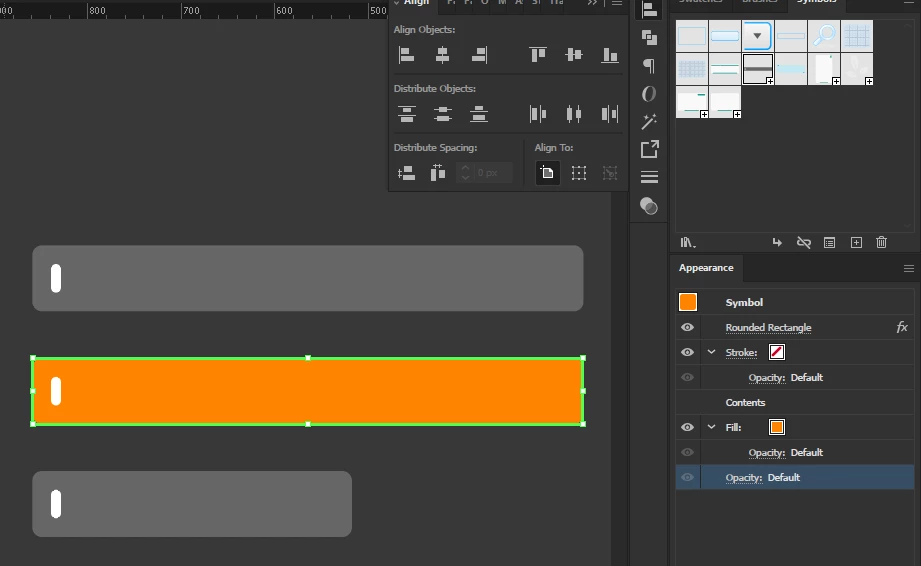This screenshot has width=921, height=566.
Task: Click Vertical Align Center icon
Action: coord(574,55)
